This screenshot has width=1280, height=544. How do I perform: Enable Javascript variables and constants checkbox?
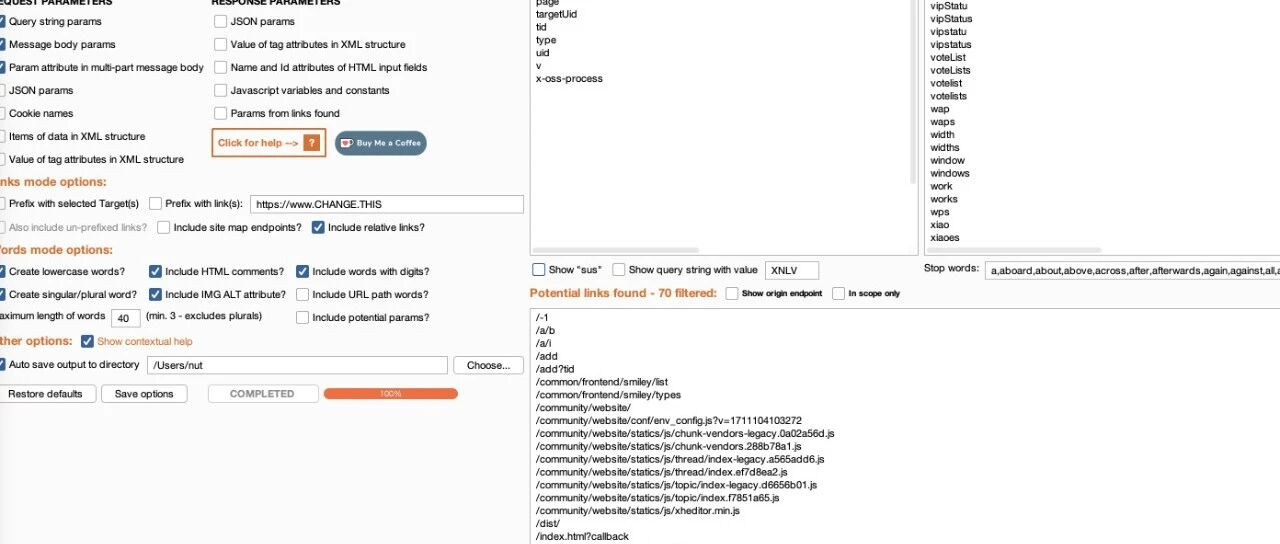220,90
